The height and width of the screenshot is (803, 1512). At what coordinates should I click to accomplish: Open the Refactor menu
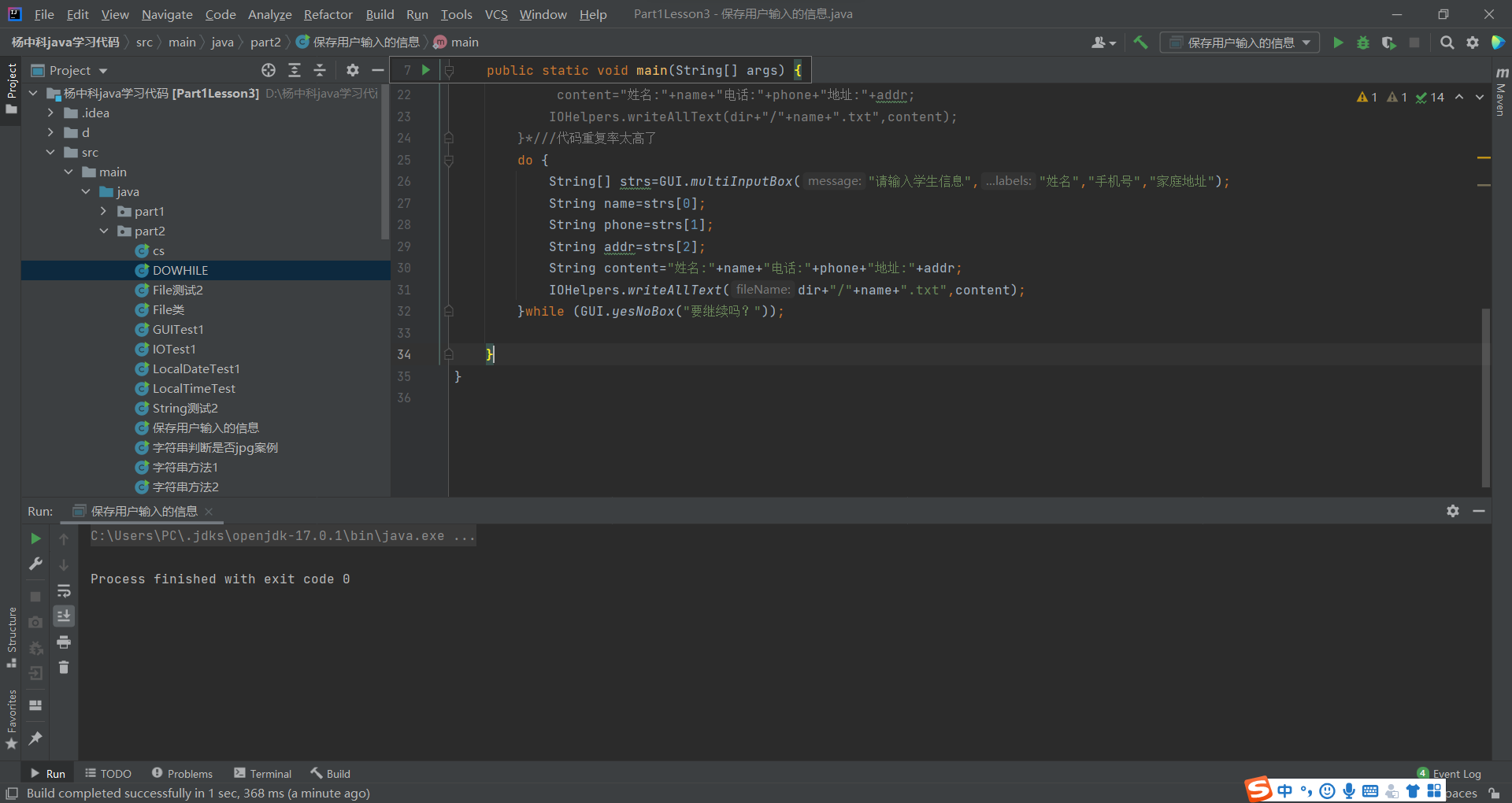328,14
